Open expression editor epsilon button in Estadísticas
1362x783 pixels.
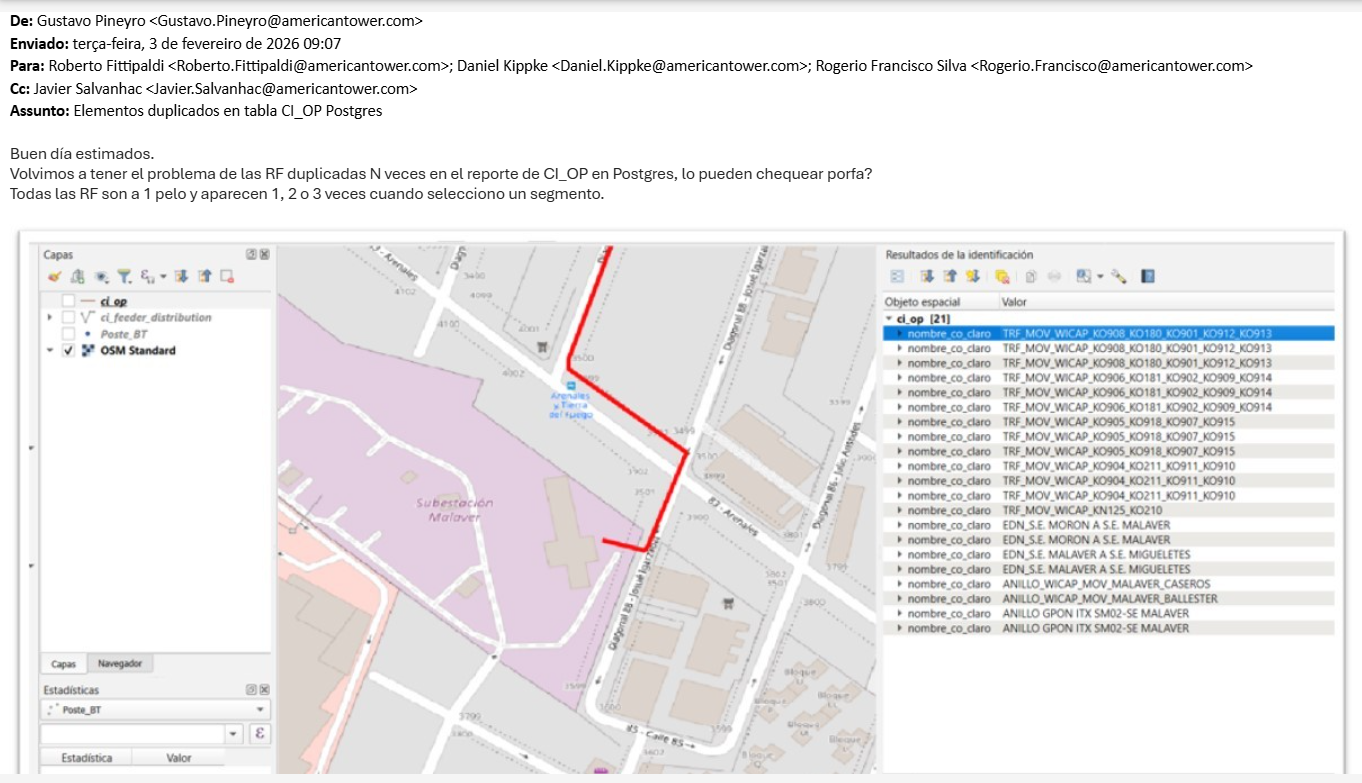point(260,734)
